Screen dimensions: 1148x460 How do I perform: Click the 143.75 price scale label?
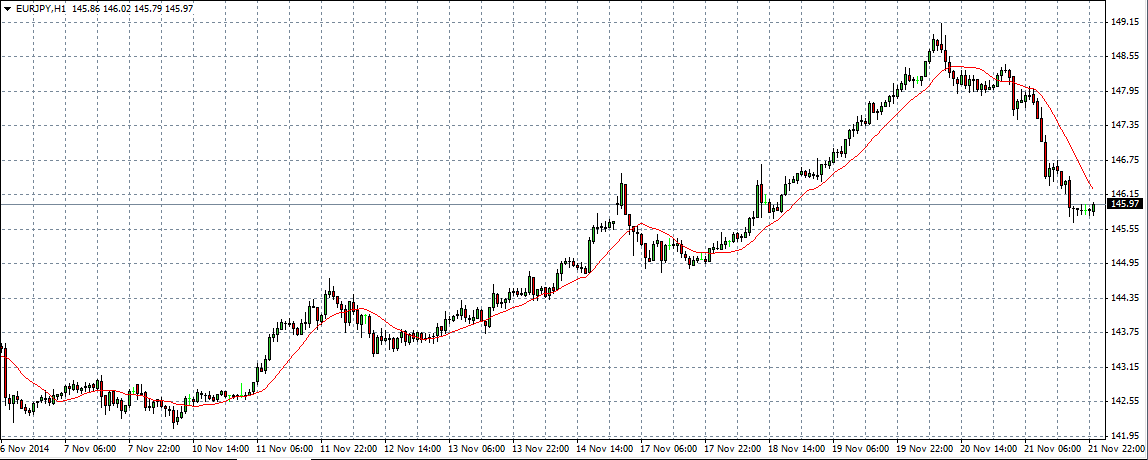click(x=1123, y=333)
